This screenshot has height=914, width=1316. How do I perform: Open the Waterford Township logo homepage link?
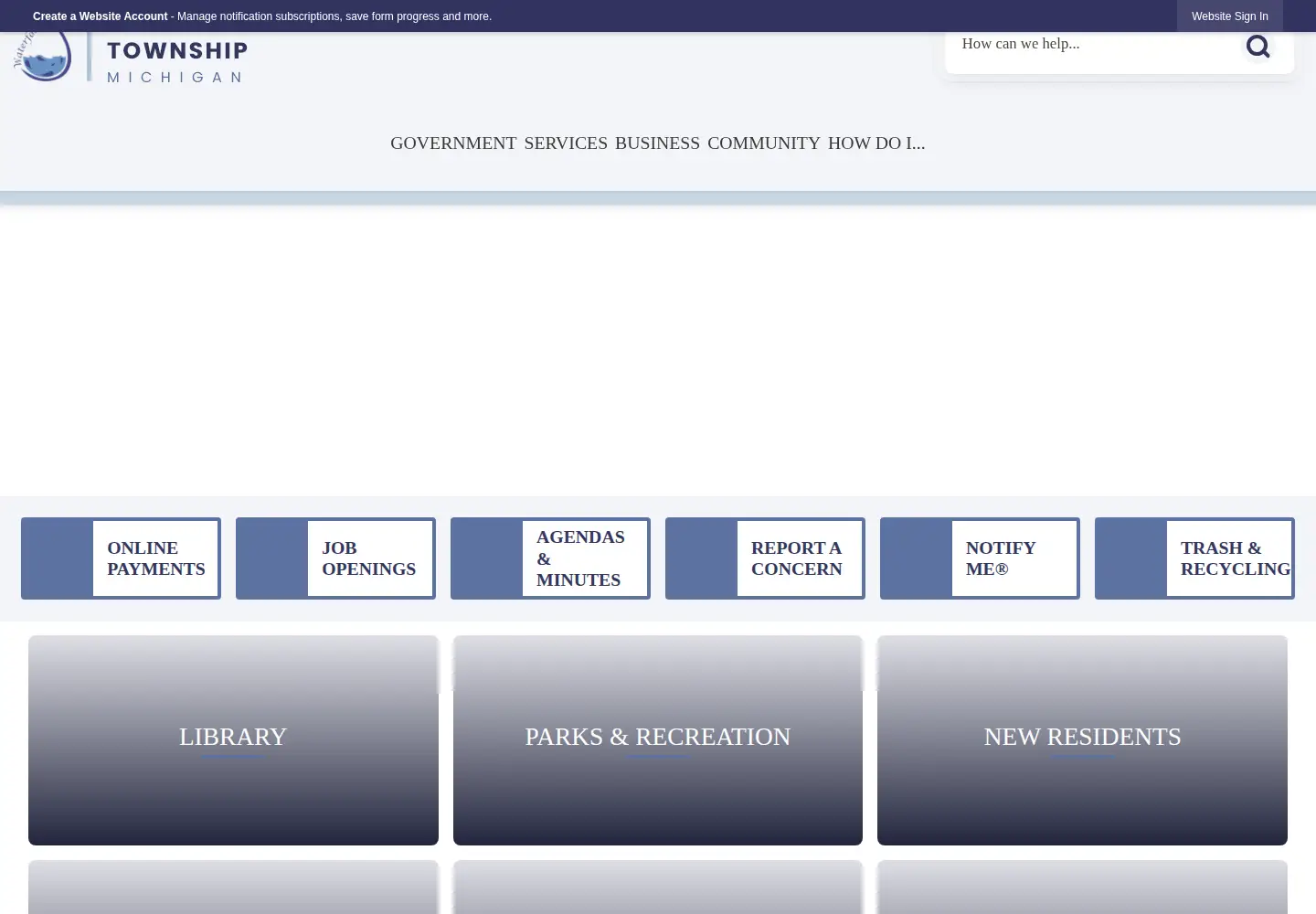click(131, 58)
